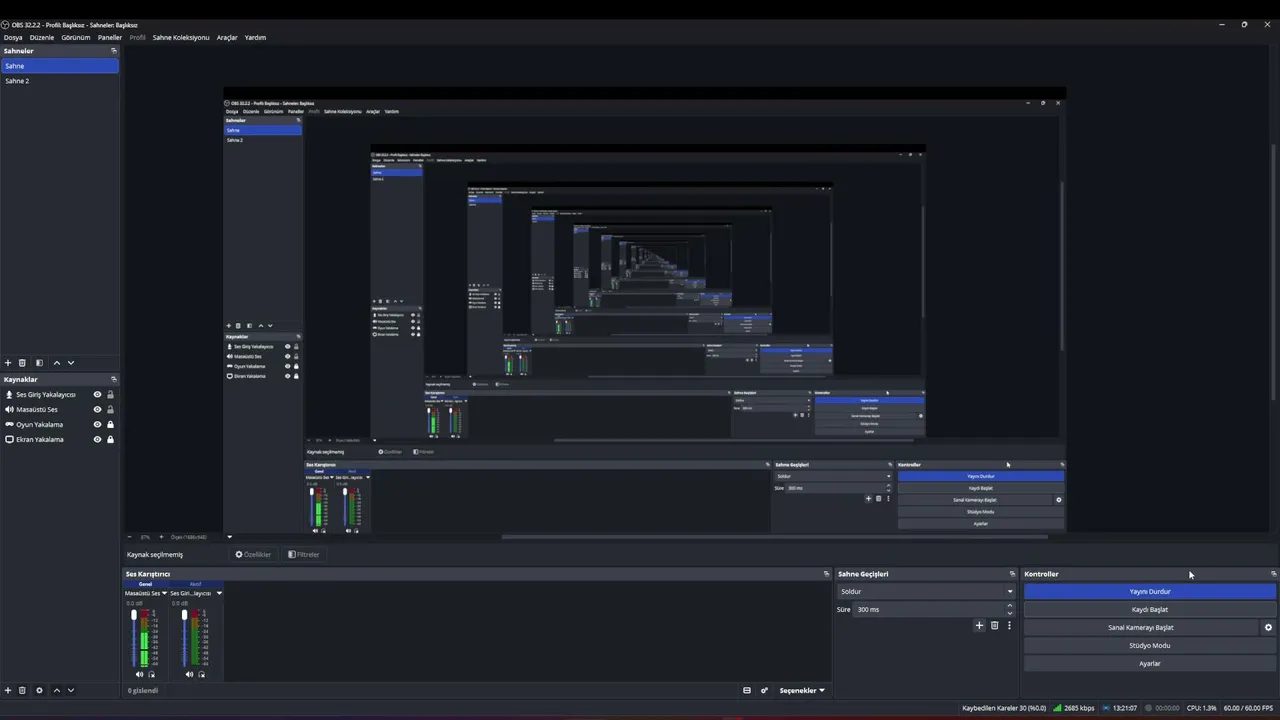Click the Yayını Durdur button

click(1150, 591)
